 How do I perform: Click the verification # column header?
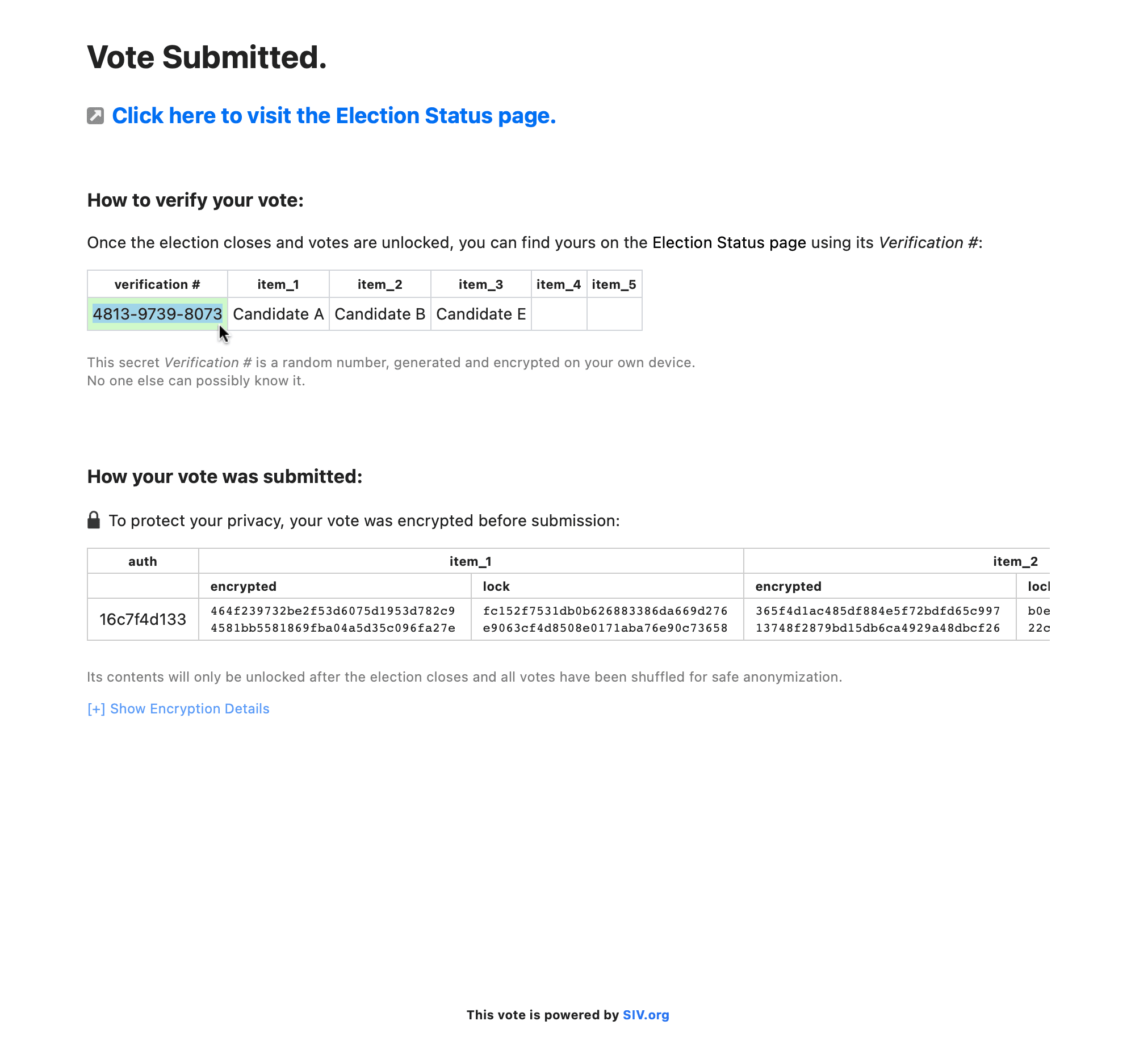[157, 284]
